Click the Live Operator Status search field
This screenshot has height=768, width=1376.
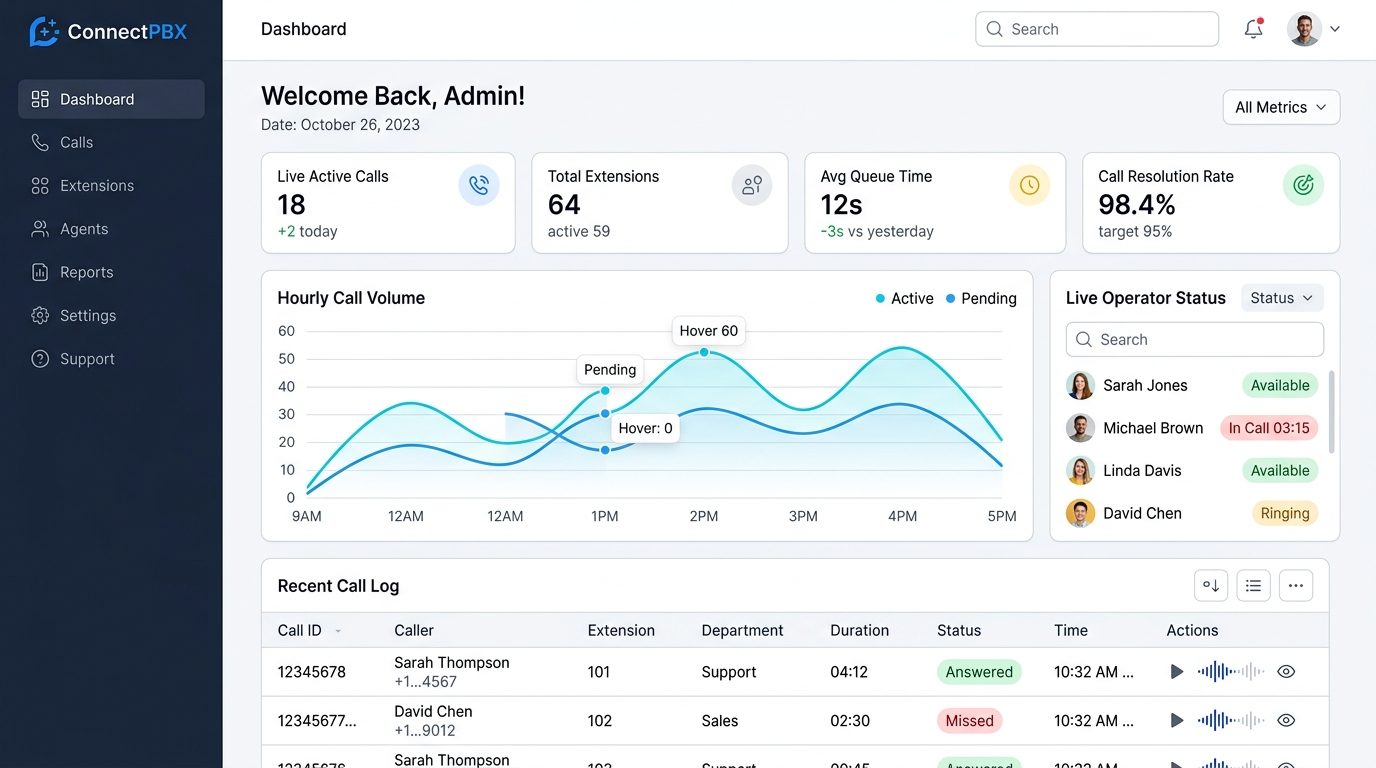1194,340
